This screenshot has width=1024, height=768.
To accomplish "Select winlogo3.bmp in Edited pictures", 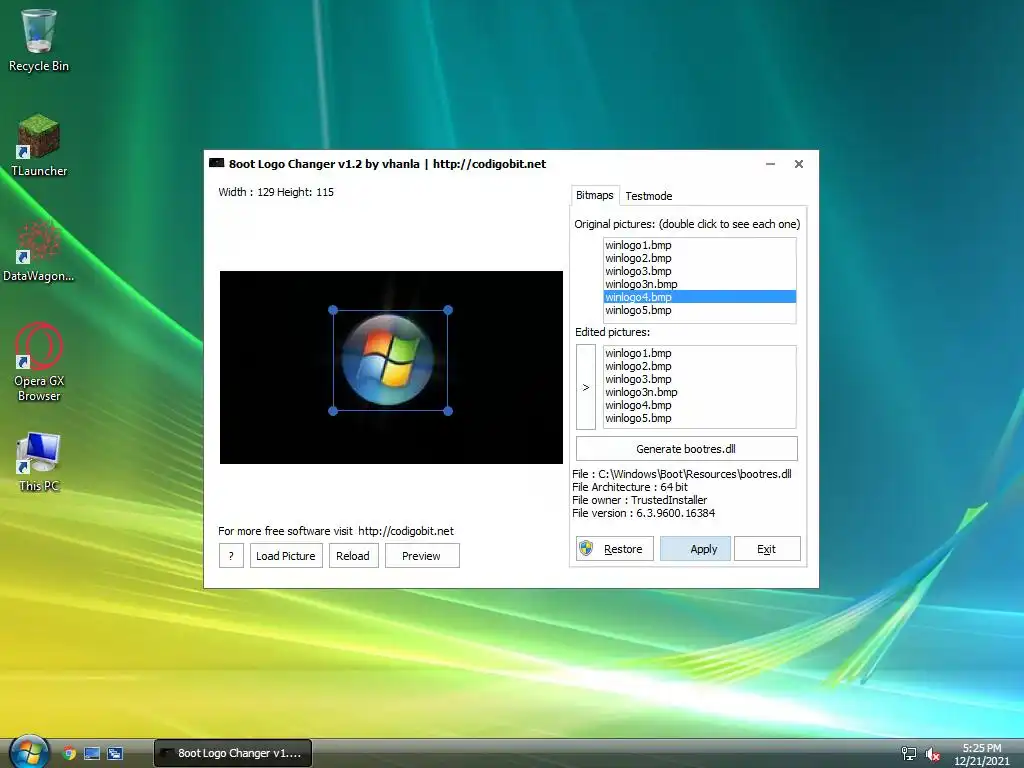I will pyautogui.click(x=699, y=379).
